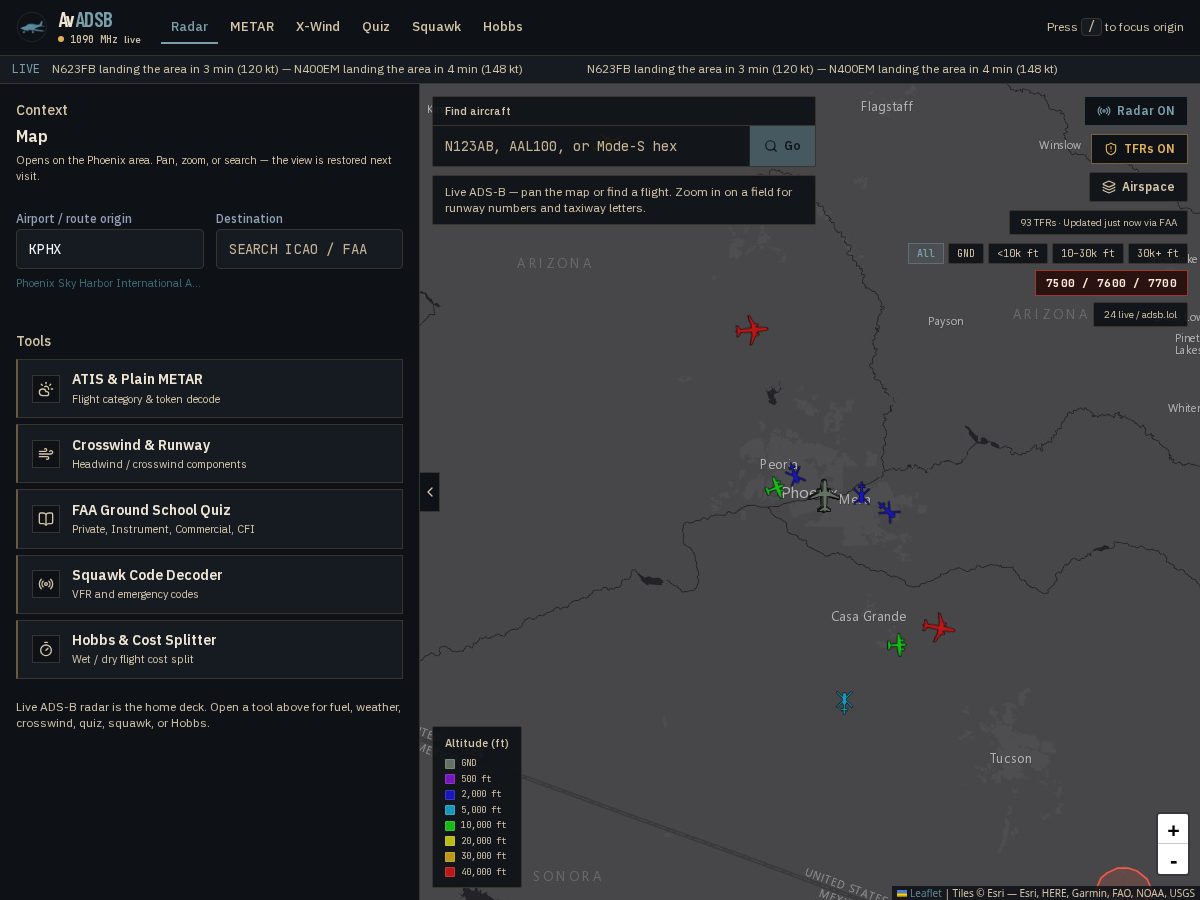Click the 10,000 ft green legend swatch

point(450,826)
